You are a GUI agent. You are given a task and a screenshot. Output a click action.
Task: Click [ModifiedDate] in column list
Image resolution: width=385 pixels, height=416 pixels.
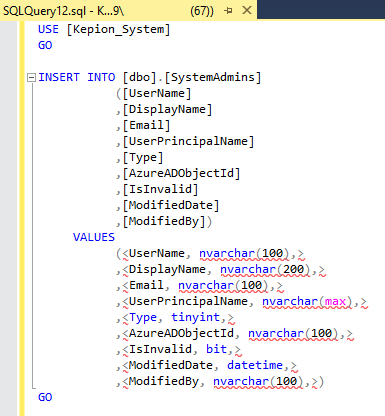coord(171,205)
